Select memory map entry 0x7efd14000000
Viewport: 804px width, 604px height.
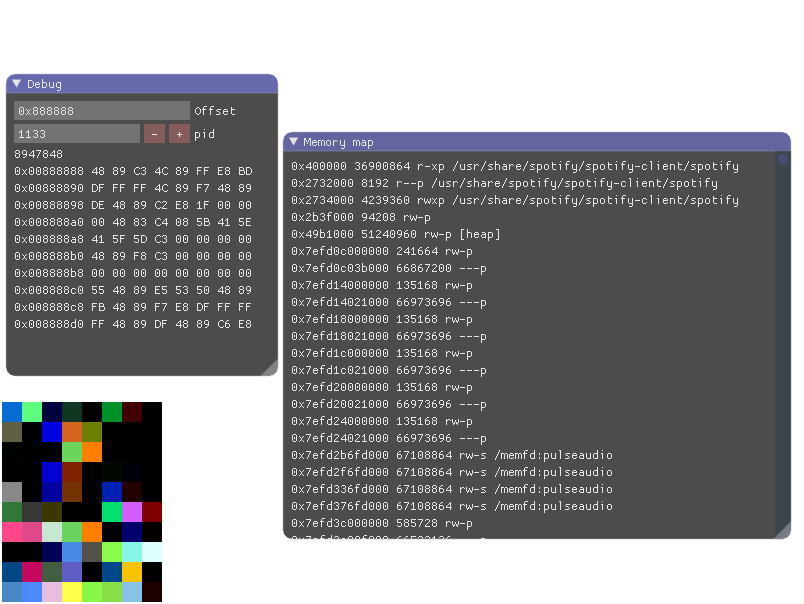click(x=381, y=285)
